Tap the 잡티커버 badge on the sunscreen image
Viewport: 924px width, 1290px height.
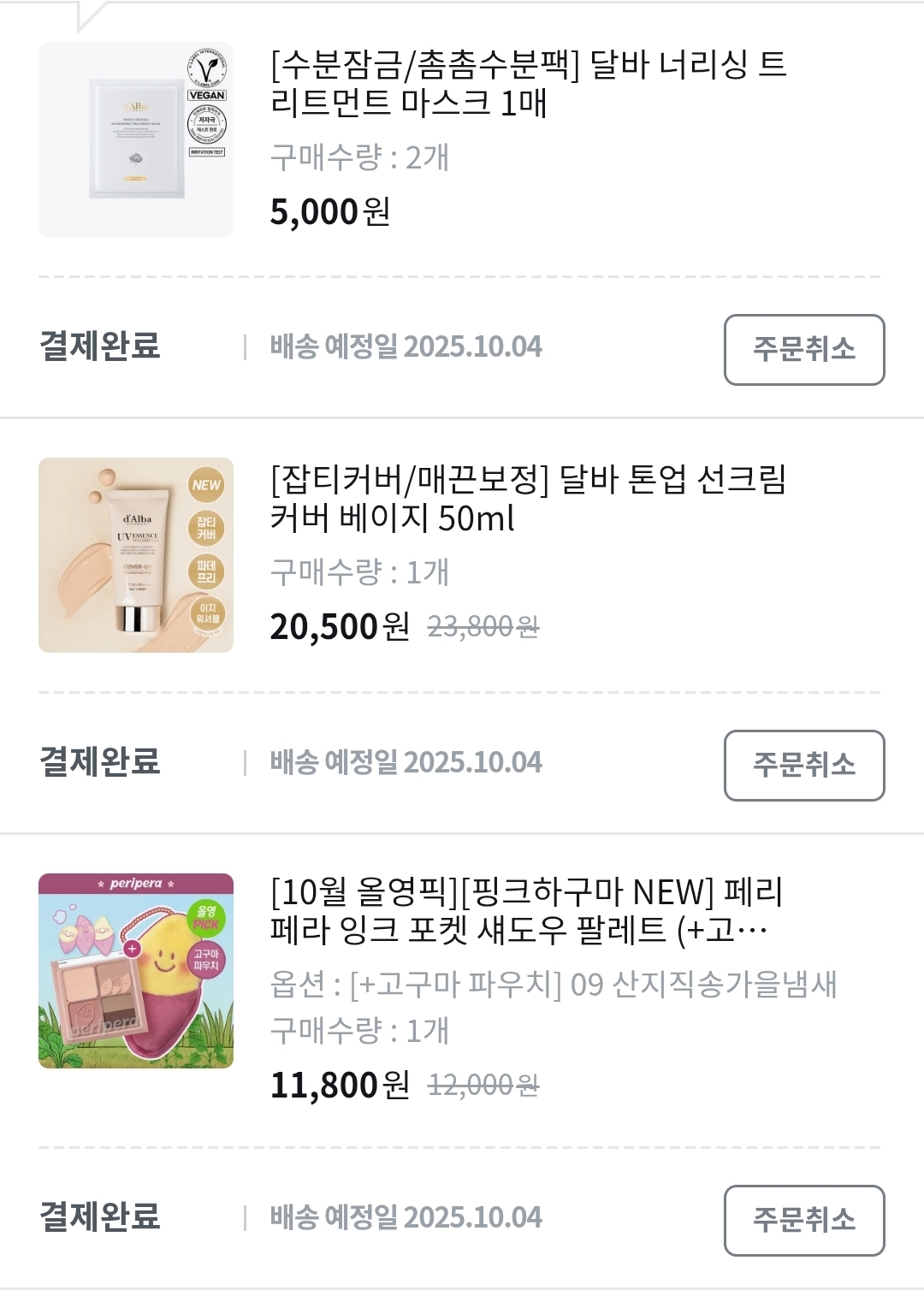click(x=206, y=528)
